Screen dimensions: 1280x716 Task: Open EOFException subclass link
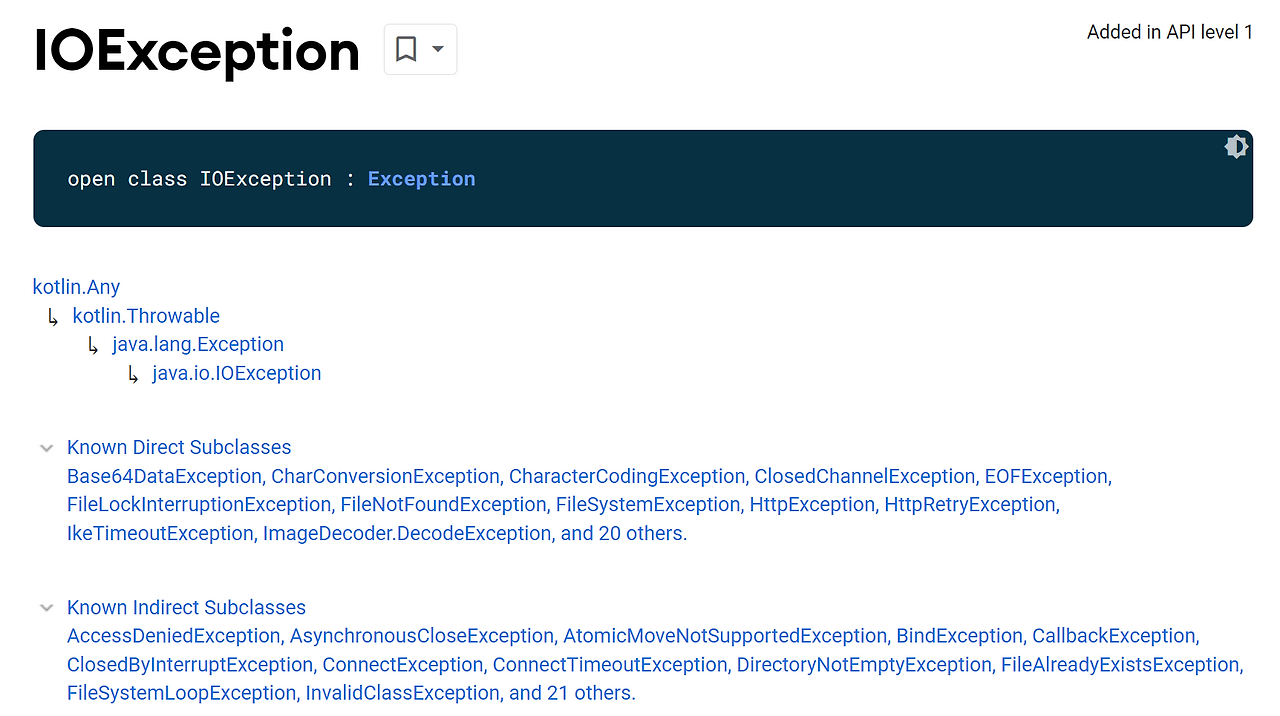click(1046, 476)
